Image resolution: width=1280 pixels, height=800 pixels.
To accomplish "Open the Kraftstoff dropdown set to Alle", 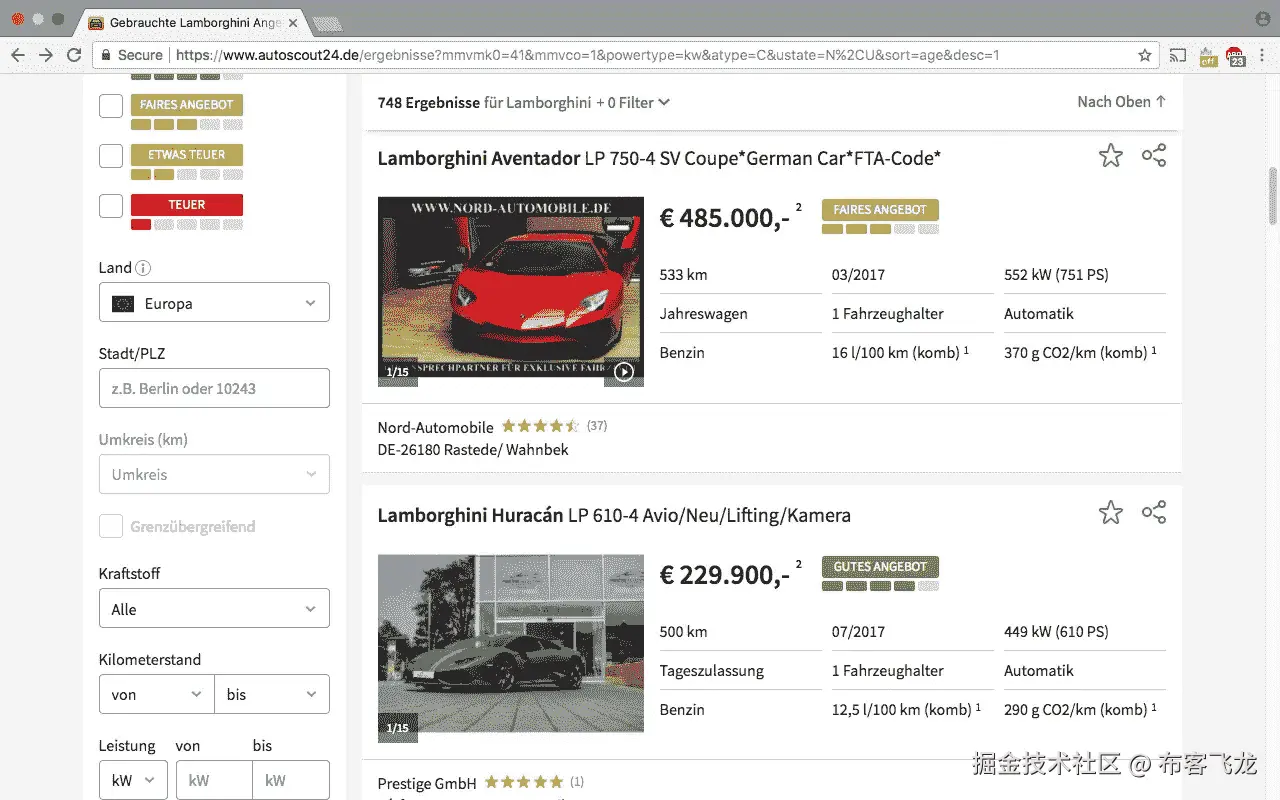I will [x=214, y=609].
